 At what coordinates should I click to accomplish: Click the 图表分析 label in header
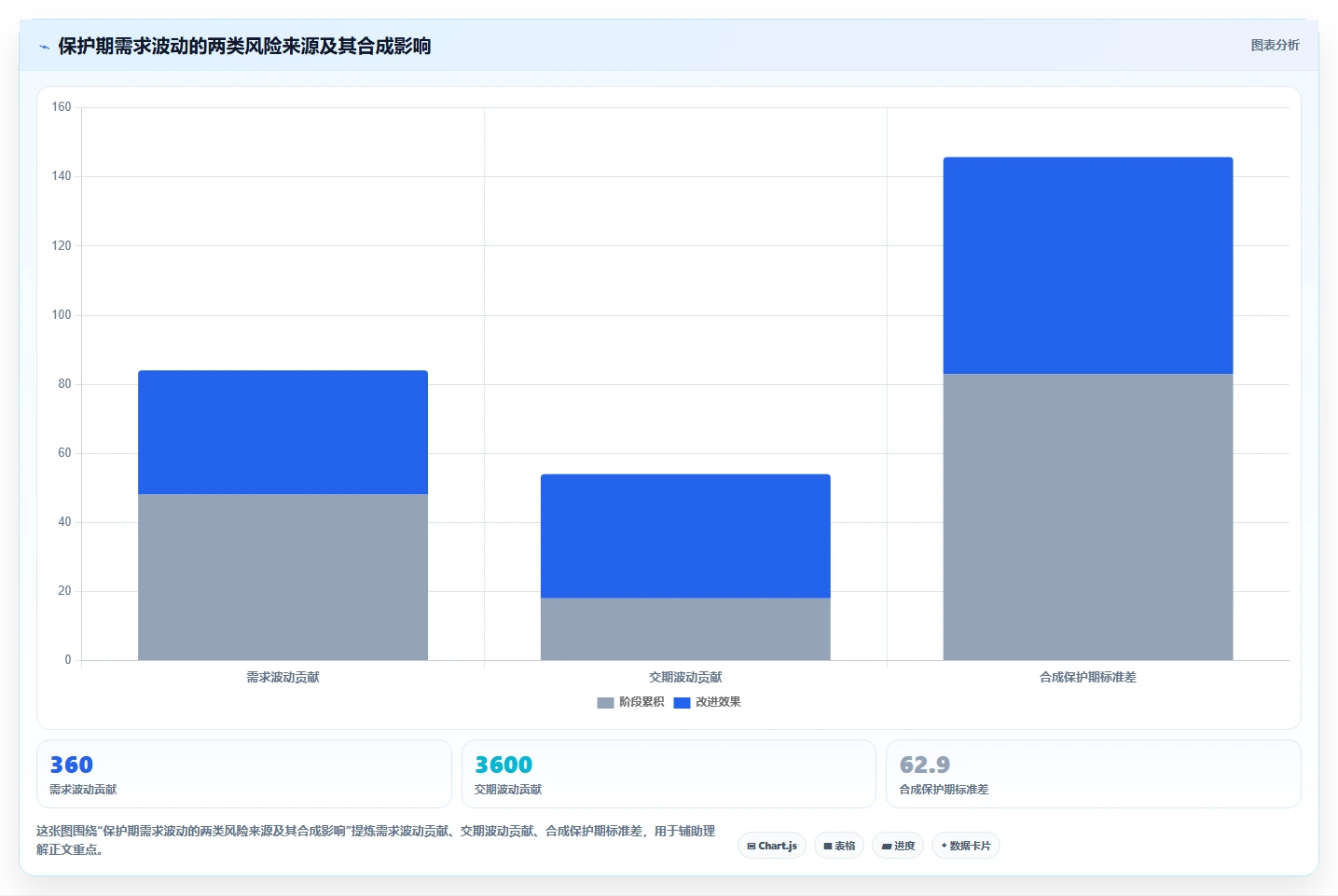(1275, 45)
